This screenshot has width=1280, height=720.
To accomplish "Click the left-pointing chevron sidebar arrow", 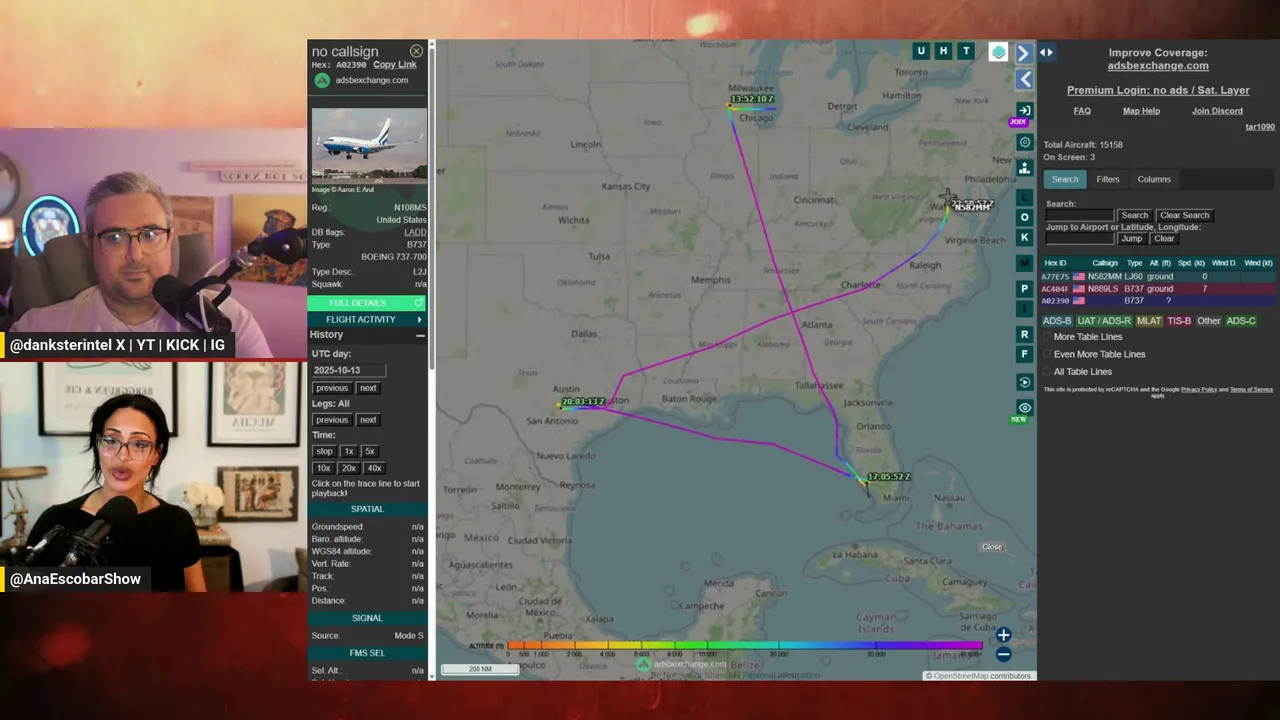I will 1024,79.
